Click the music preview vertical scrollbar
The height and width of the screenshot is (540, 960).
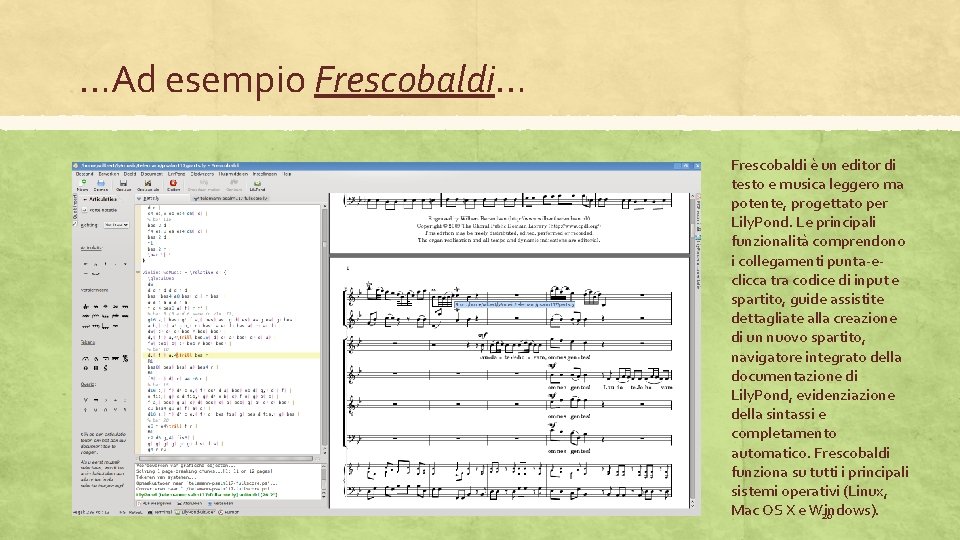click(692, 349)
